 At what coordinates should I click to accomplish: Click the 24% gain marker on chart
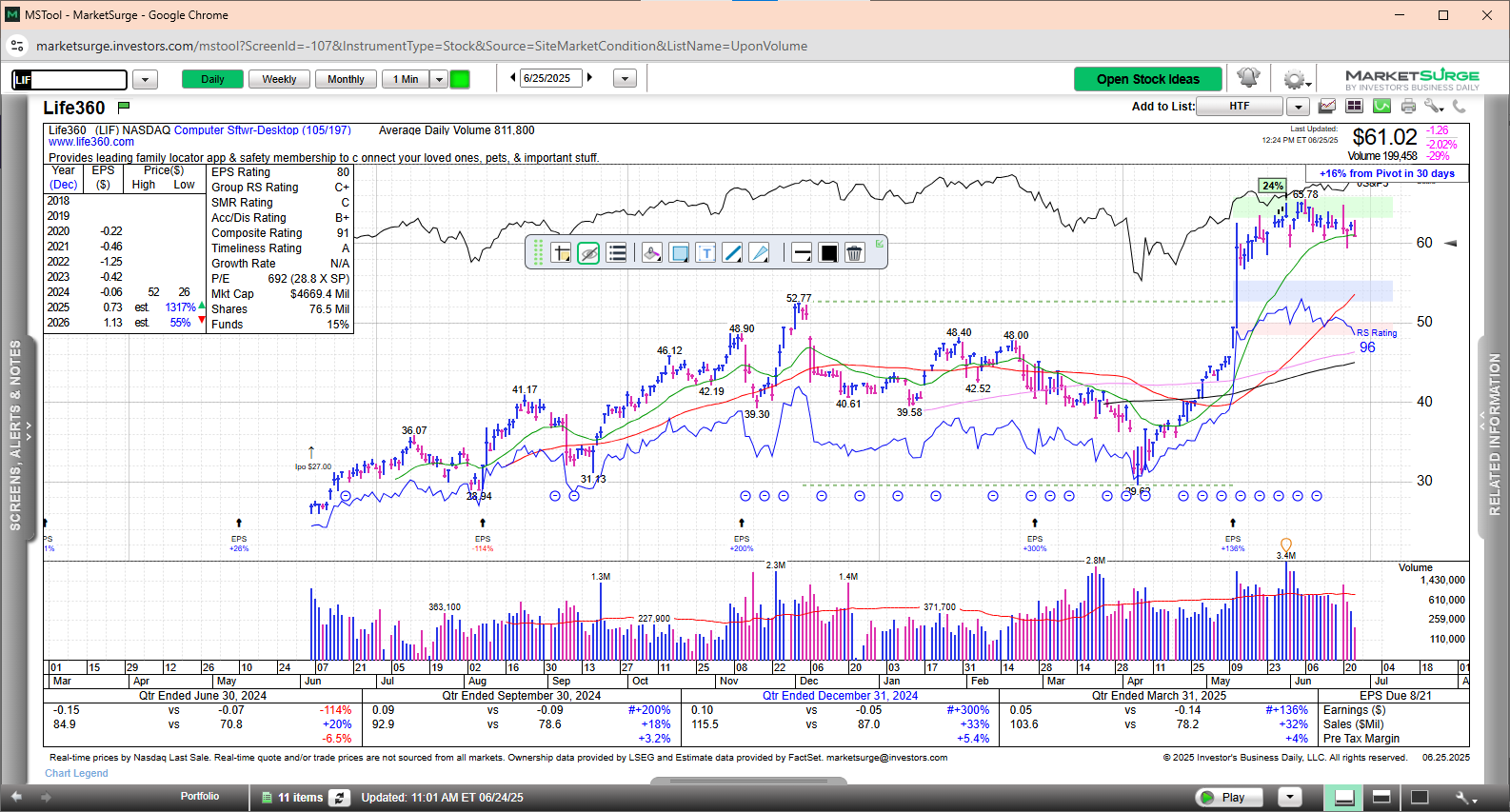click(x=1272, y=186)
